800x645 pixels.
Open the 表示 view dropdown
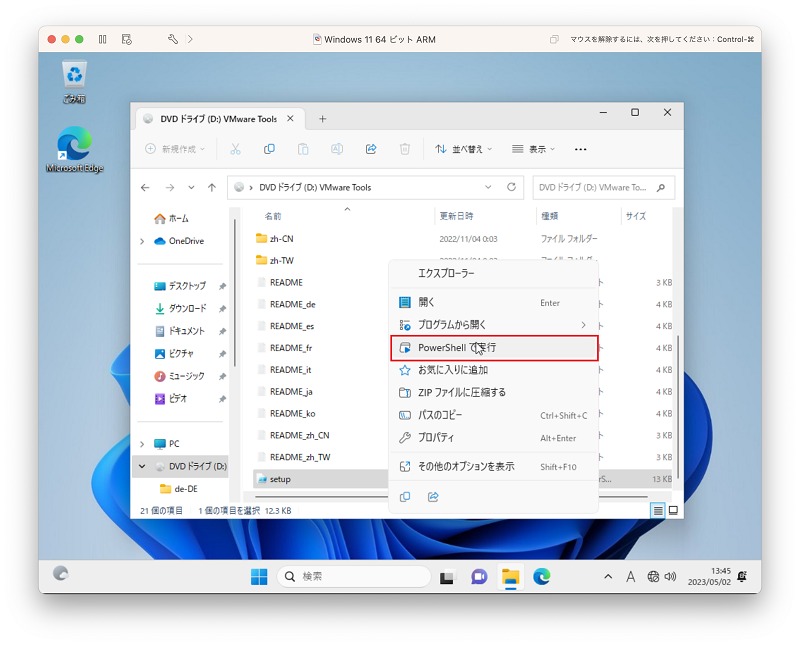coord(533,149)
